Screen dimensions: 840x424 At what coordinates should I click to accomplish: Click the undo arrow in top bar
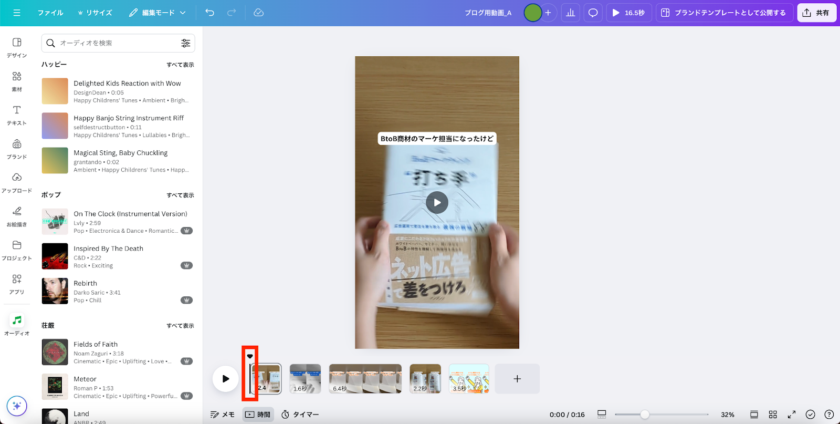tap(209, 13)
